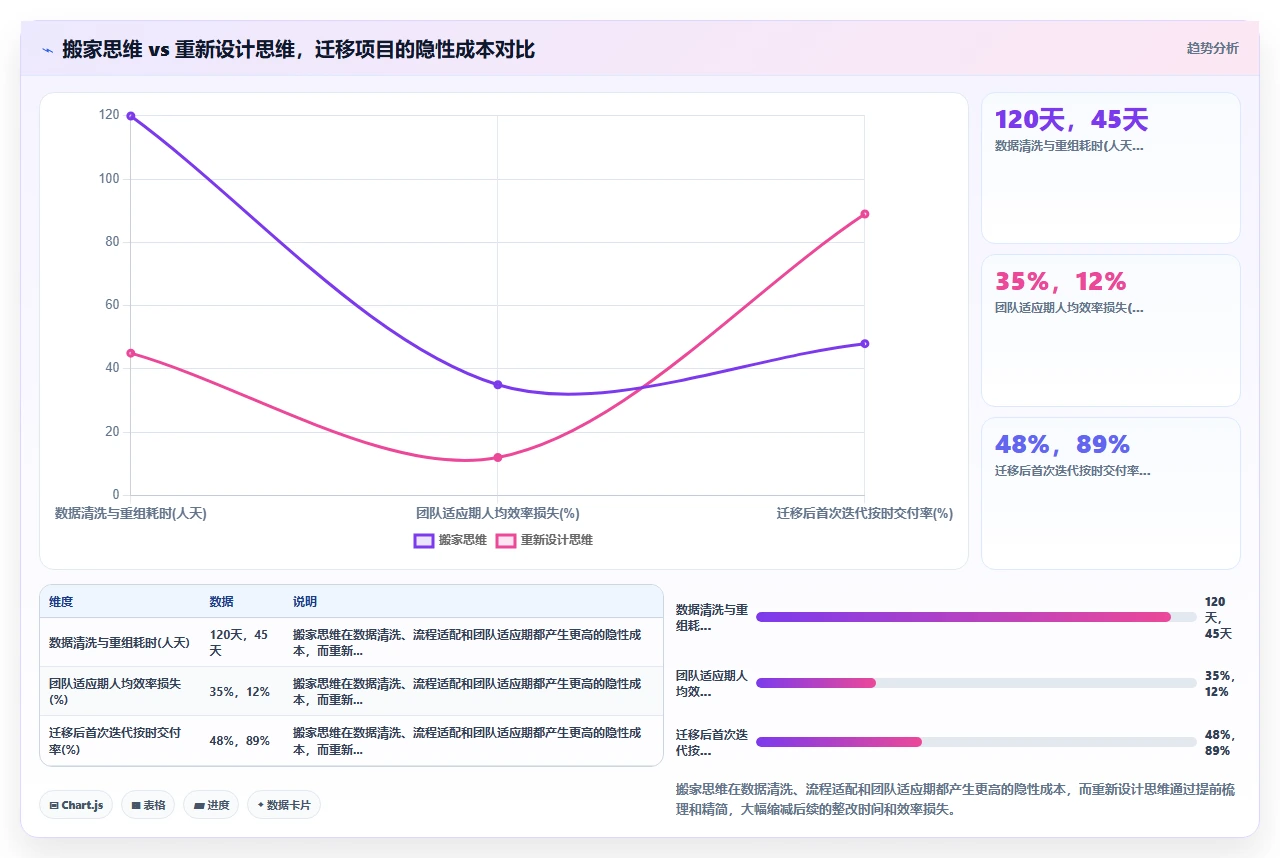
Task: Click progress value label 48%, 89%
Action: pos(1219,742)
